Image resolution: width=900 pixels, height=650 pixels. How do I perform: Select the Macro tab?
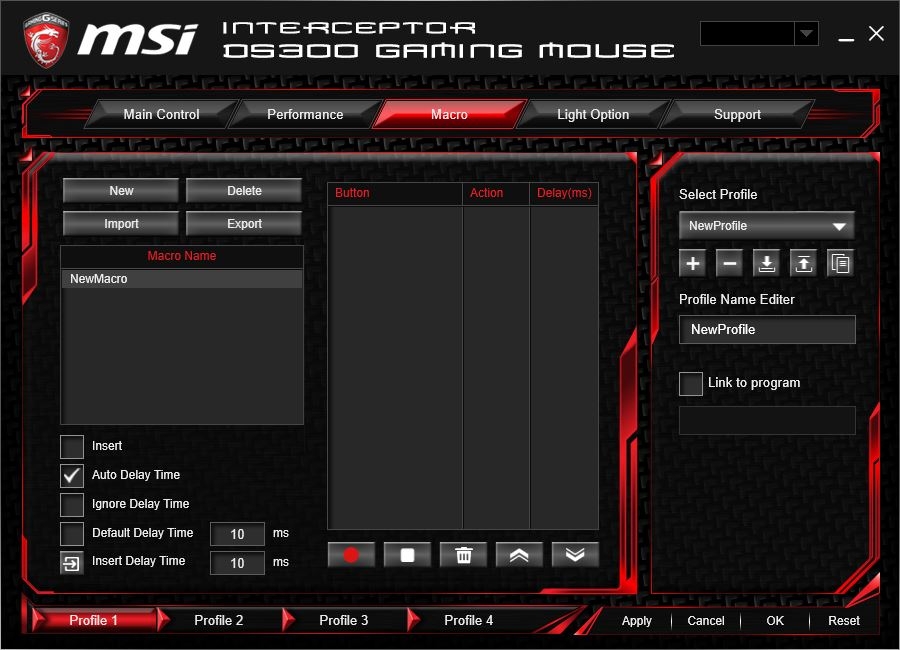click(x=449, y=114)
